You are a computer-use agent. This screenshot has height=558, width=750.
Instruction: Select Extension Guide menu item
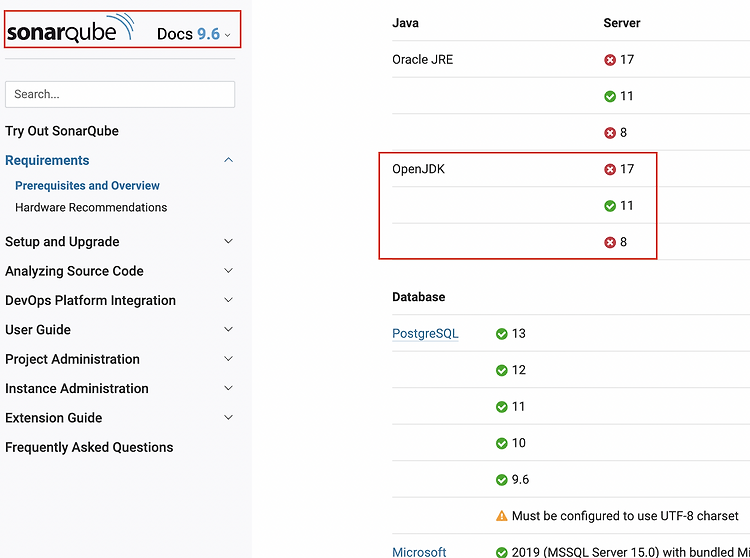click(x=54, y=418)
